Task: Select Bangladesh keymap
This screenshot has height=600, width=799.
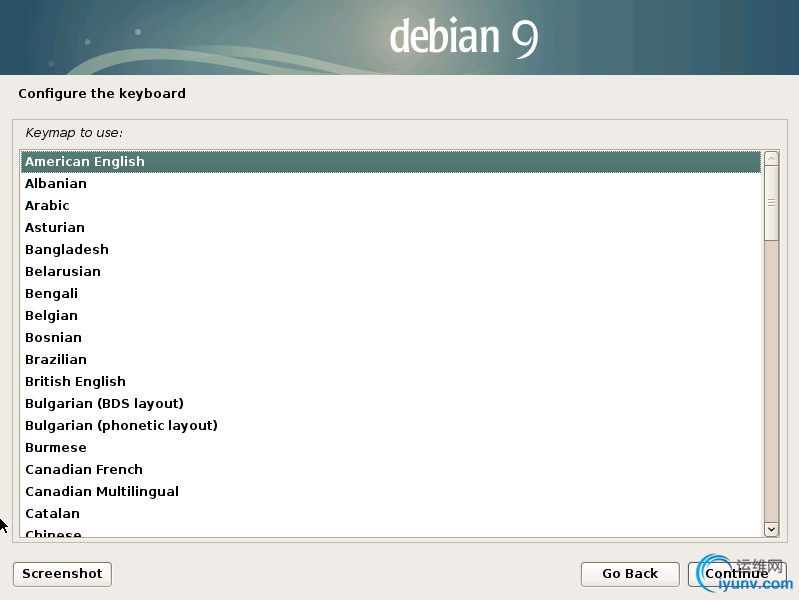Action: pos(391,249)
